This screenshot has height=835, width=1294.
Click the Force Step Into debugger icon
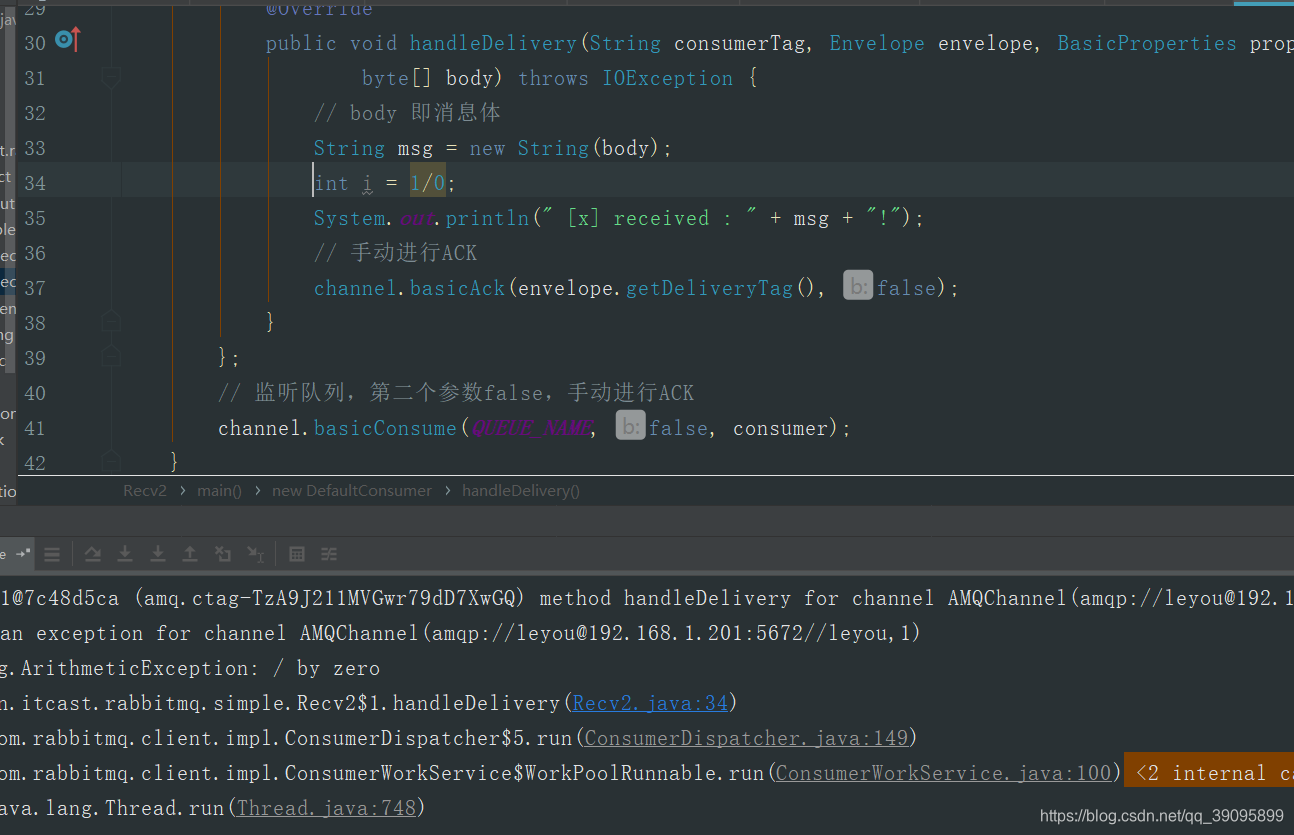coord(158,554)
